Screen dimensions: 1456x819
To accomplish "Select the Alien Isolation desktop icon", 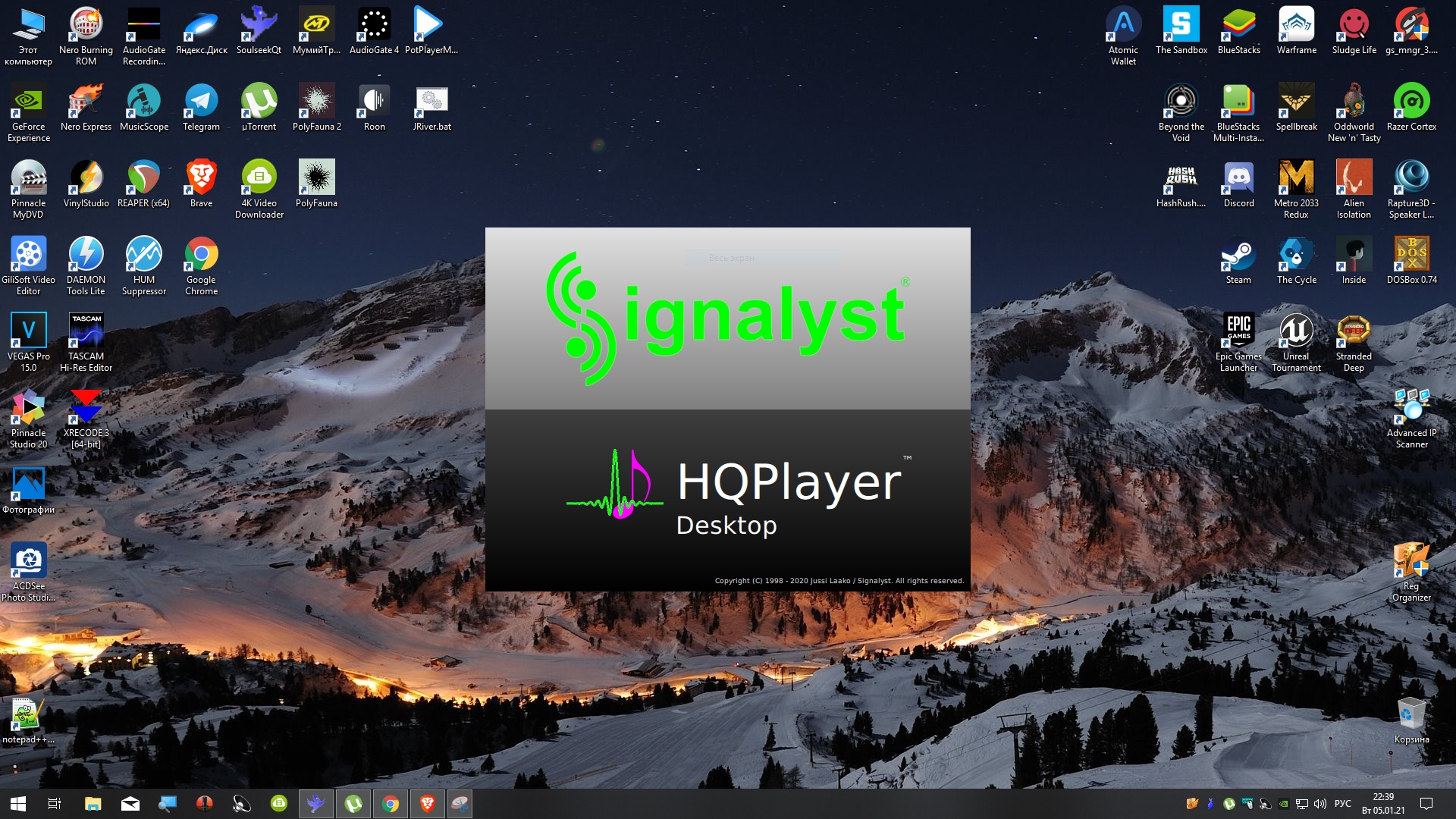I will [x=1354, y=189].
